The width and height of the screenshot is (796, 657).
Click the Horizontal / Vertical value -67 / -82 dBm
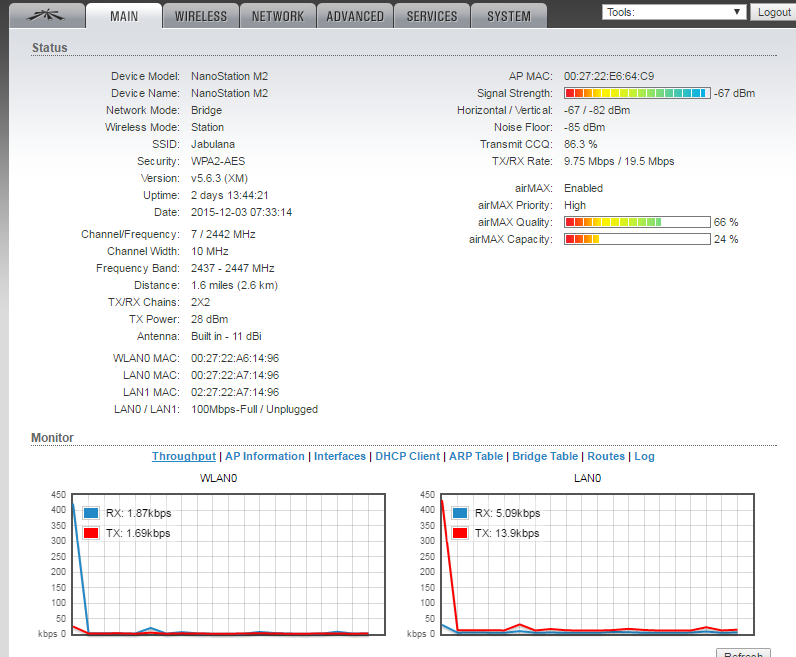pyautogui.click(x=597, y=110)
